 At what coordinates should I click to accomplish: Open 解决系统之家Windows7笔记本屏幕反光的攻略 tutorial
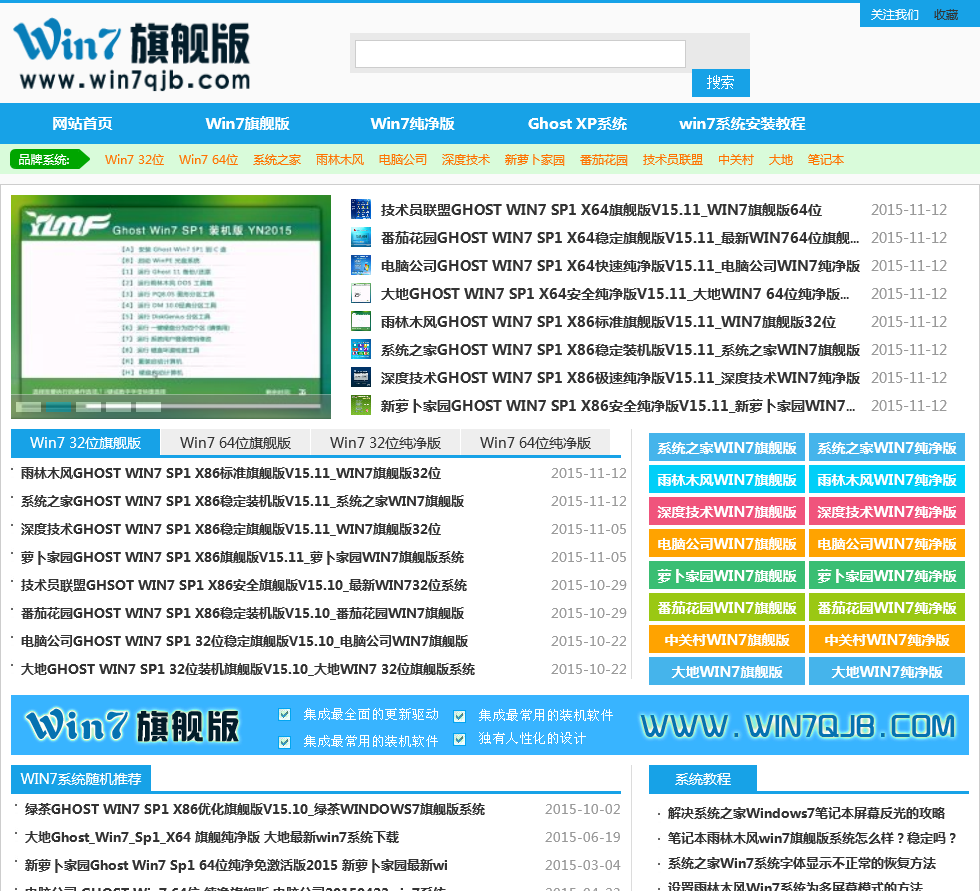806,812
